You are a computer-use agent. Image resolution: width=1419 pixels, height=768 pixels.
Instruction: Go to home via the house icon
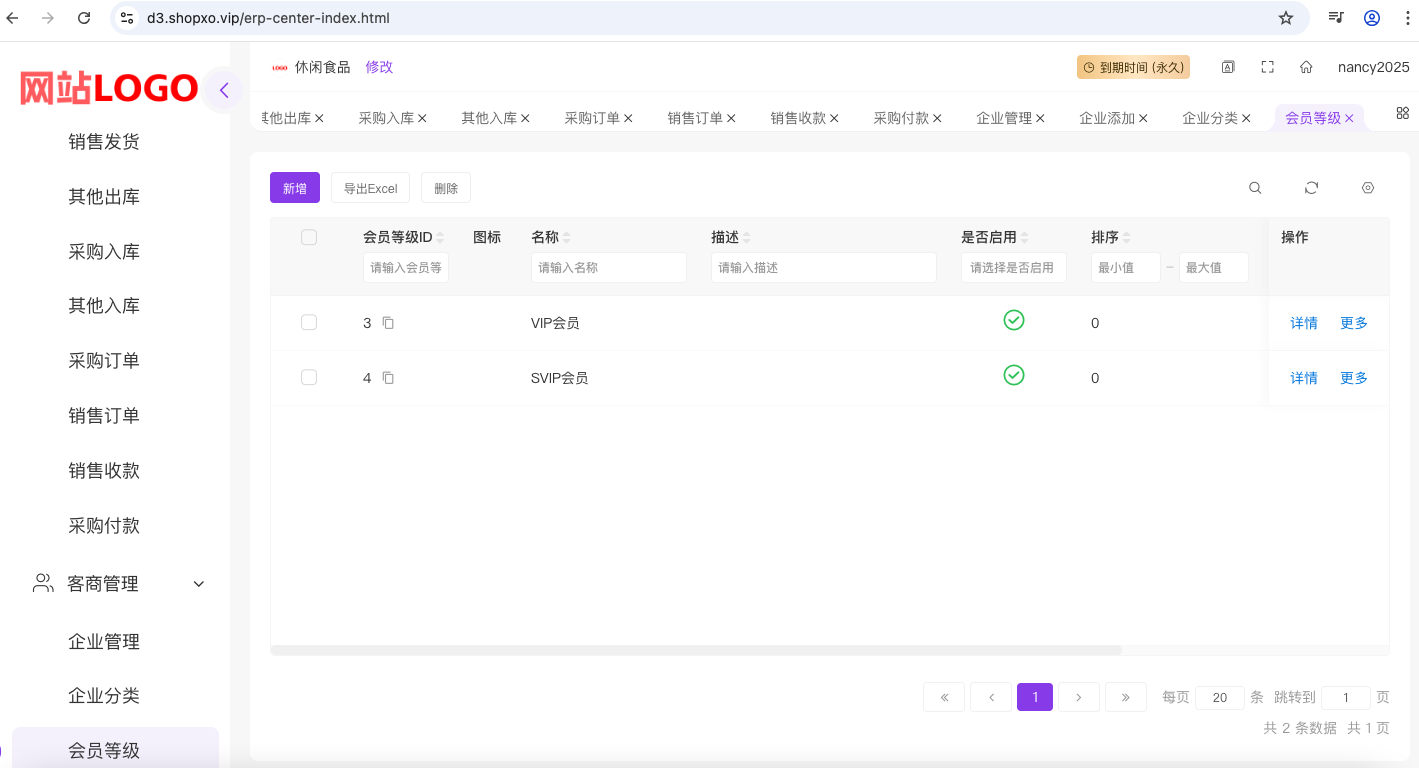click(x=1306, y=67)
